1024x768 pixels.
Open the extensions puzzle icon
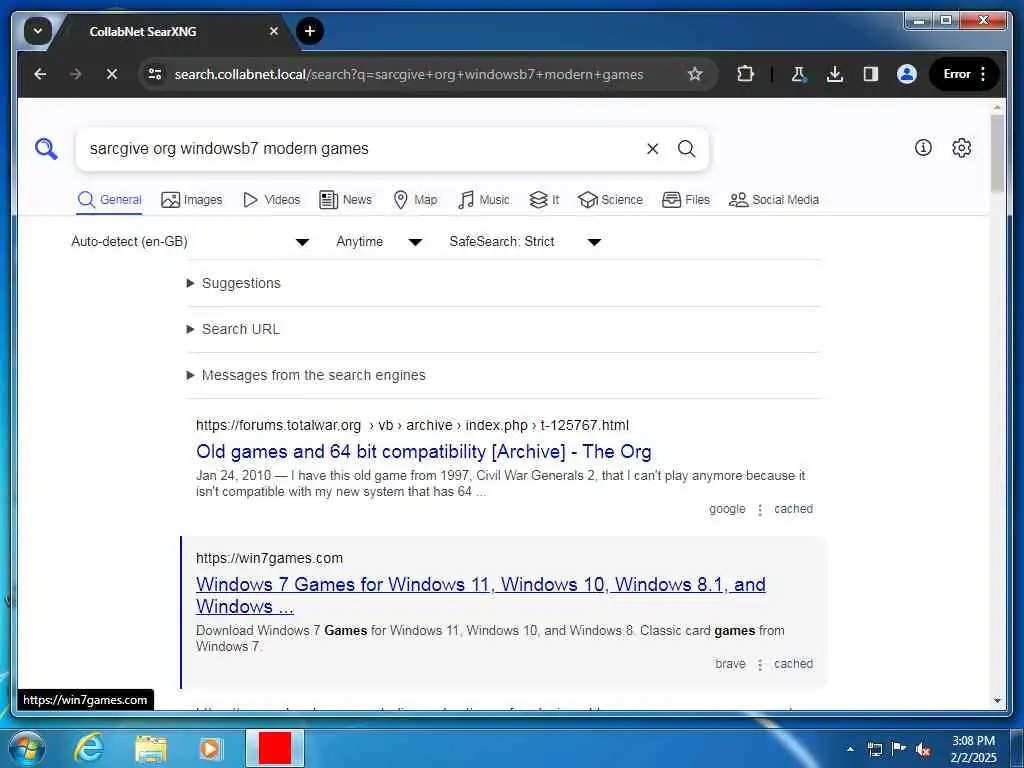tap(745, 74)
